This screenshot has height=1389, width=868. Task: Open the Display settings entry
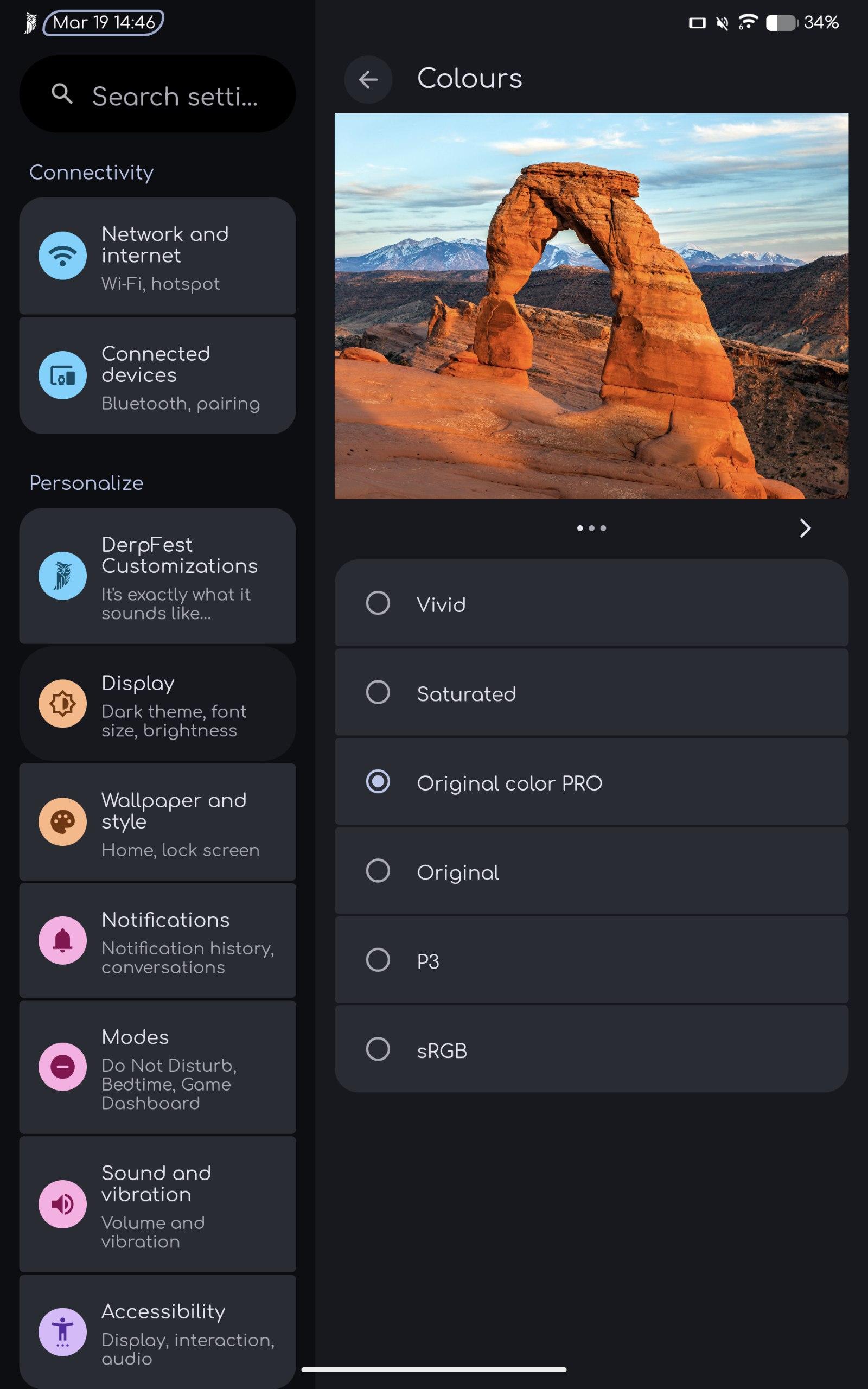tap(157, 704)
